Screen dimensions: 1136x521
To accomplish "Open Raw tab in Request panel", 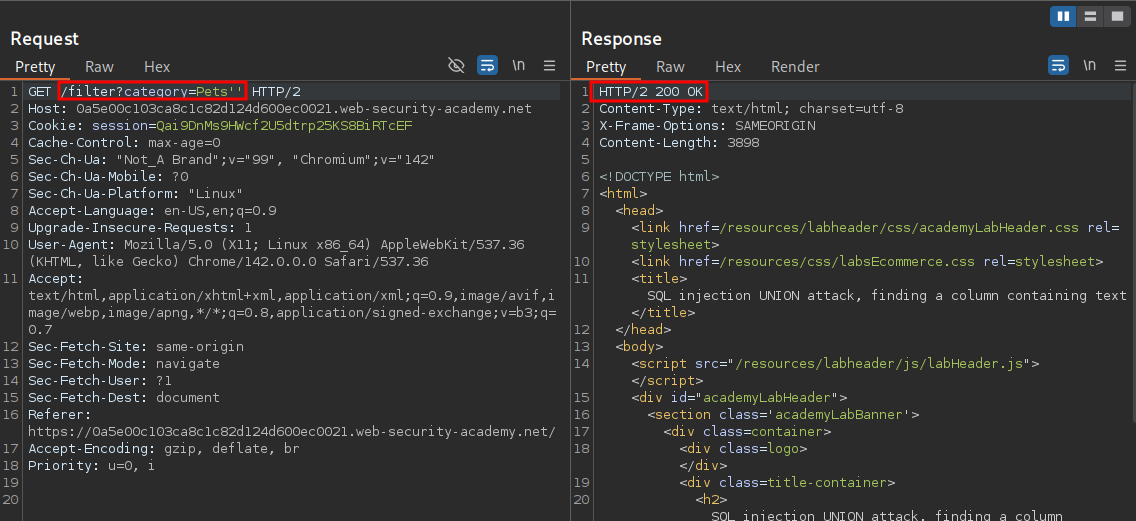I will (x=99, y=67).
